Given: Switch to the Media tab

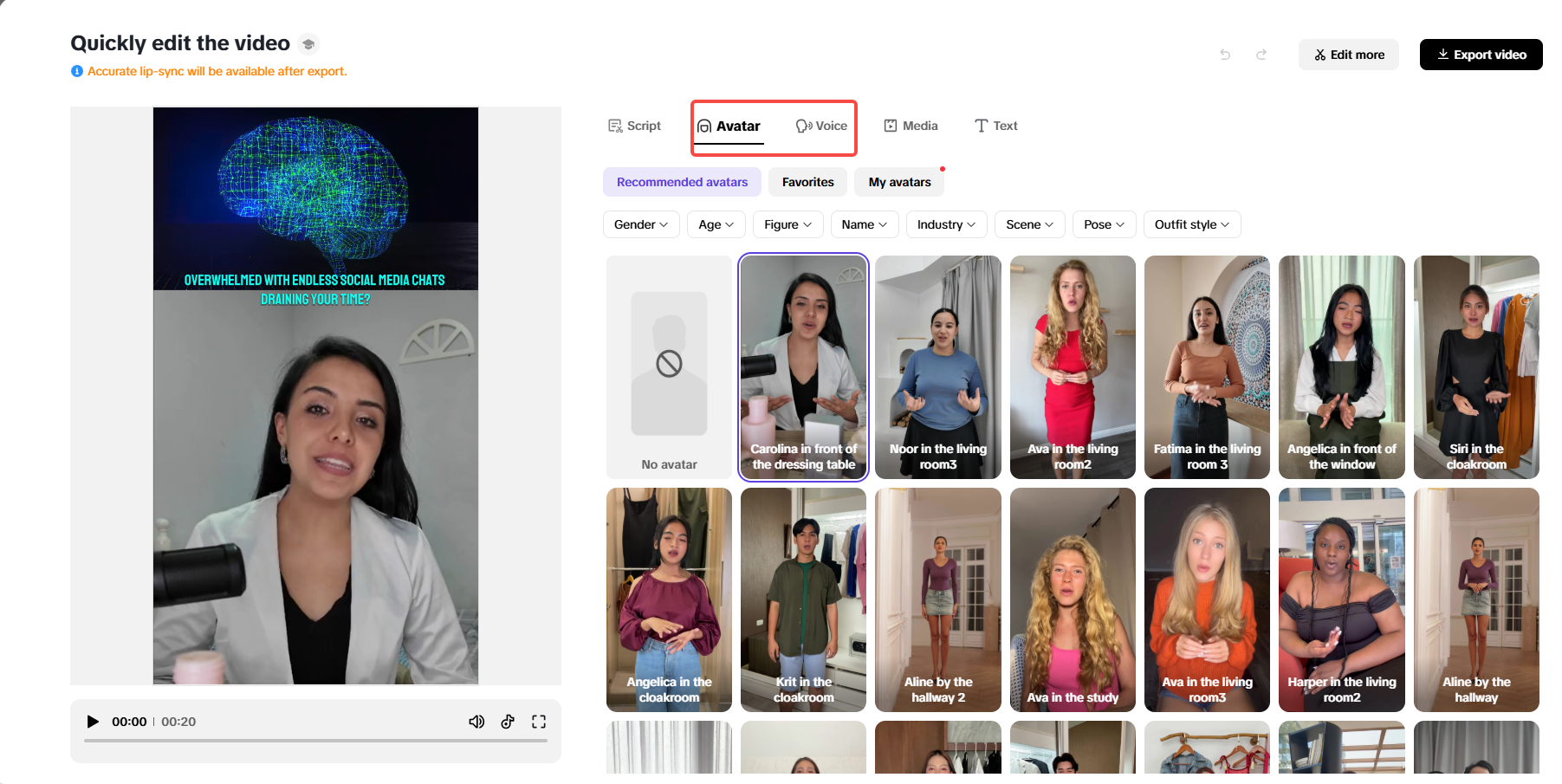Looking at the screenshot, I should 911,126.
